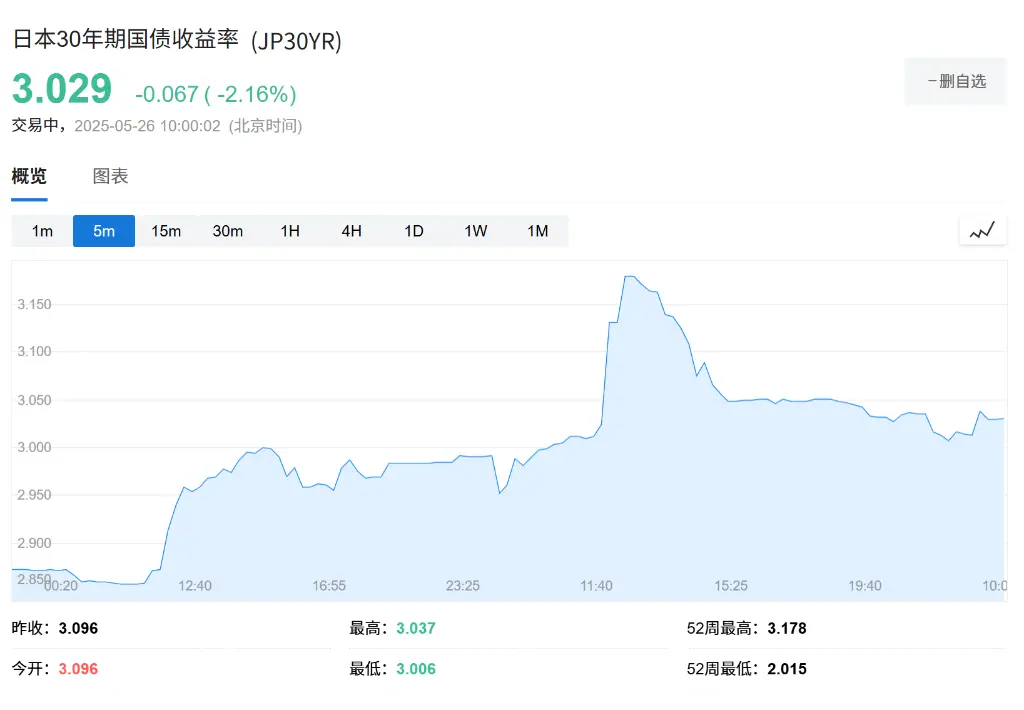
Task: Click the current yield value 3.029
Action: (x=62, y=90)
